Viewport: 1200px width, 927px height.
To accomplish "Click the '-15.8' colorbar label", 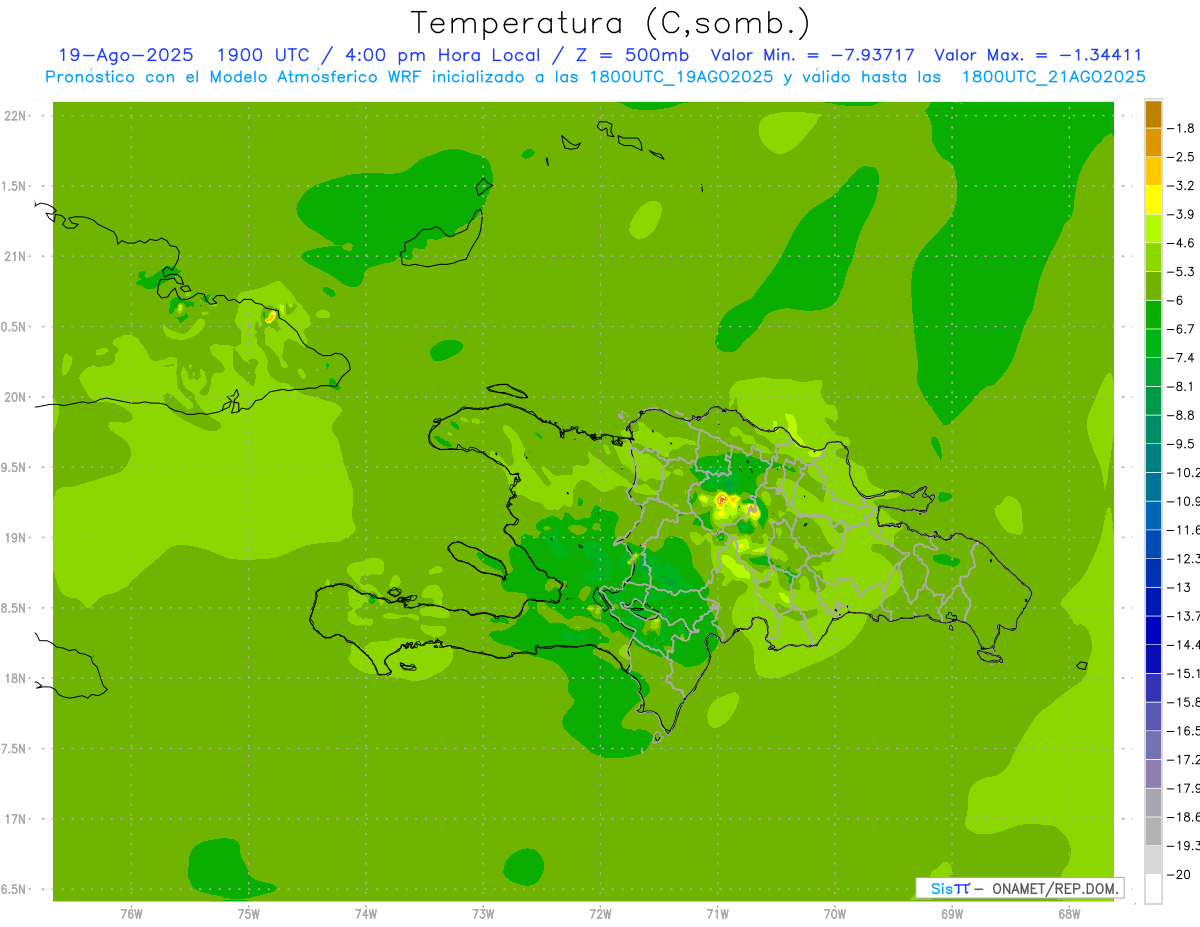I will click(x=1183, y=702).
